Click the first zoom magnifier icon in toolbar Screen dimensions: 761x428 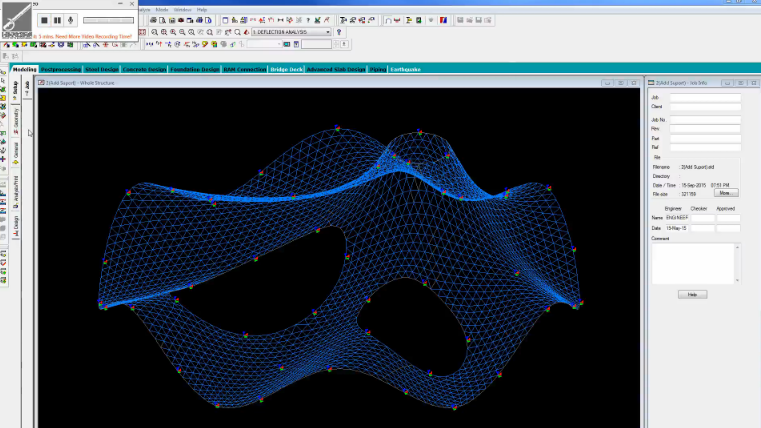[x=153, y=32]
